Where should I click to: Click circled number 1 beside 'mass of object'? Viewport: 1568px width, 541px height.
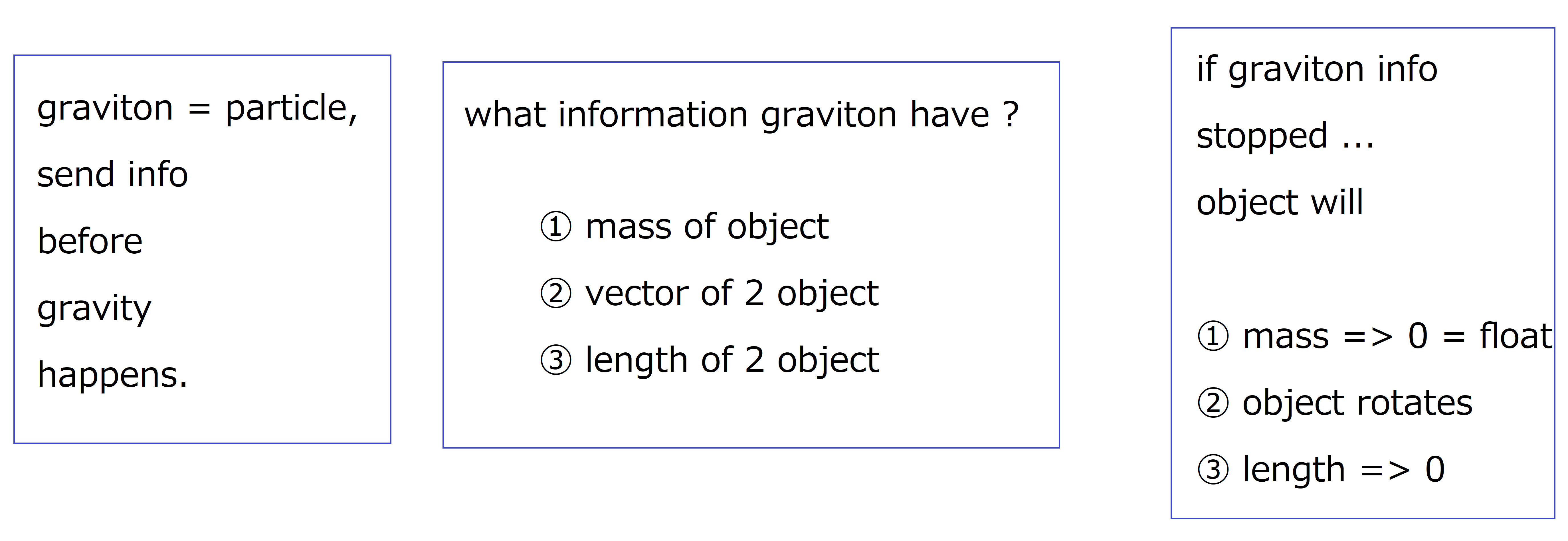click(x=556, y=227)
